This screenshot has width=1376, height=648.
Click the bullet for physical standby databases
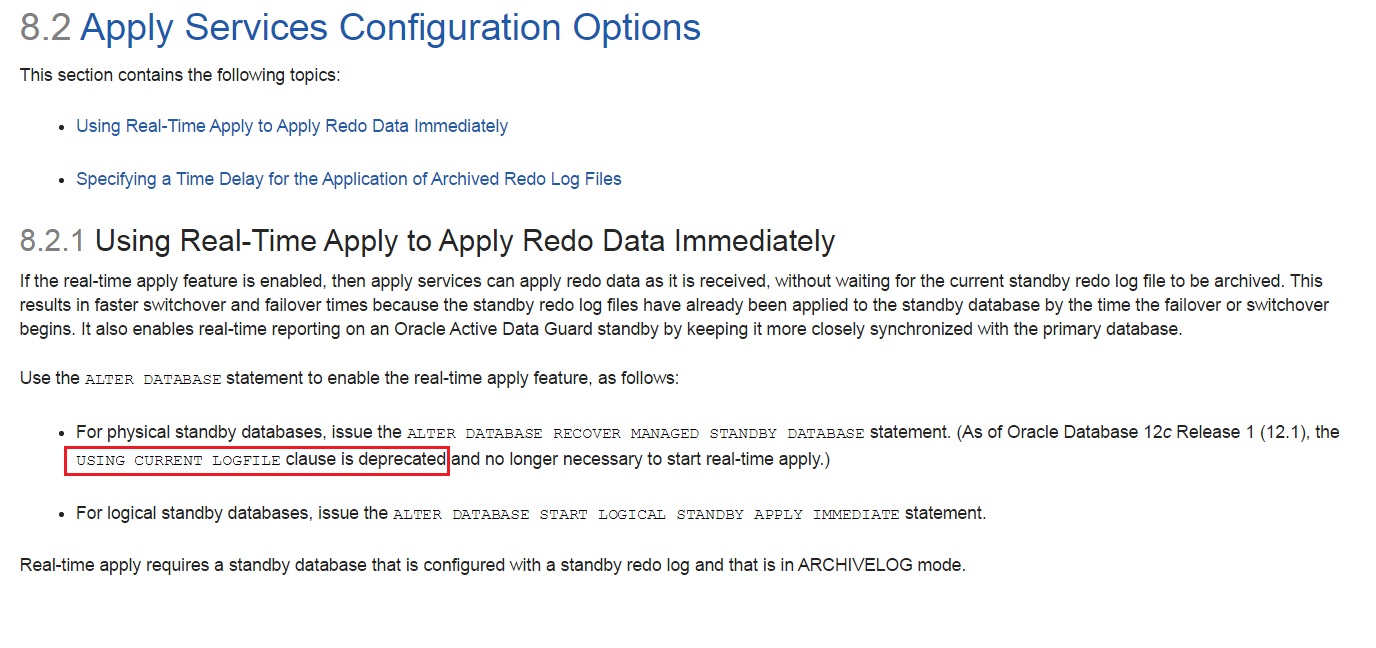coord(64,433)
